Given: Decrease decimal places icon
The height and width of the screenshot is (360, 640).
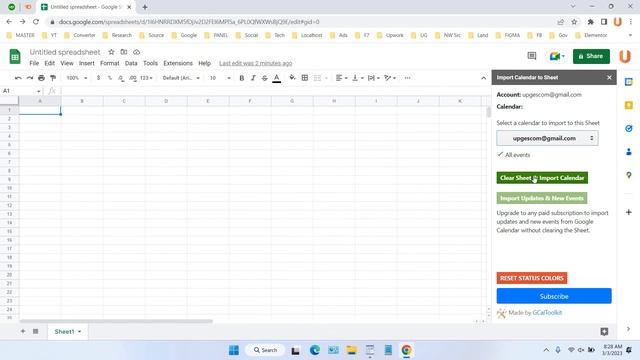Looking at the screenshot, I should [x=121, y=78].
